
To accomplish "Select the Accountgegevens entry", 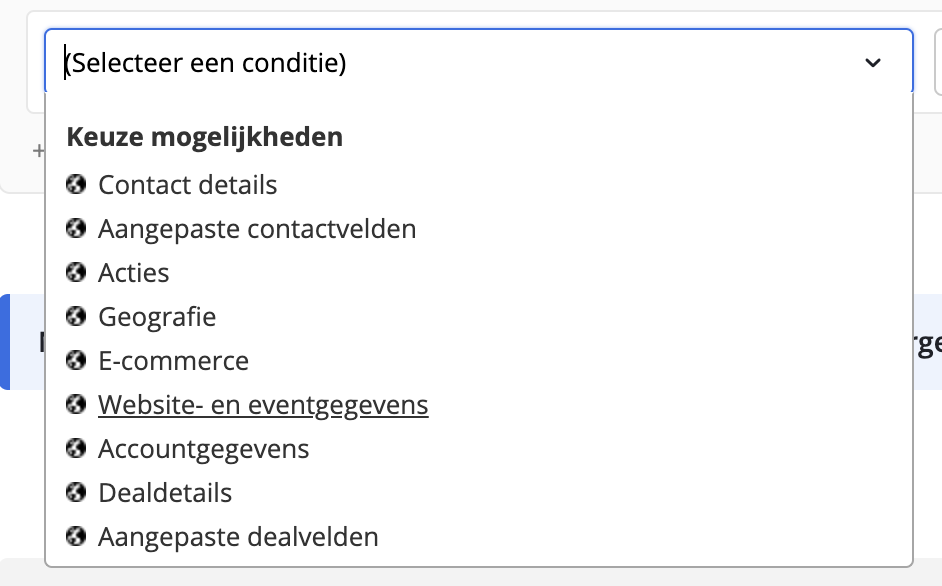I will (x=204, y=450).
